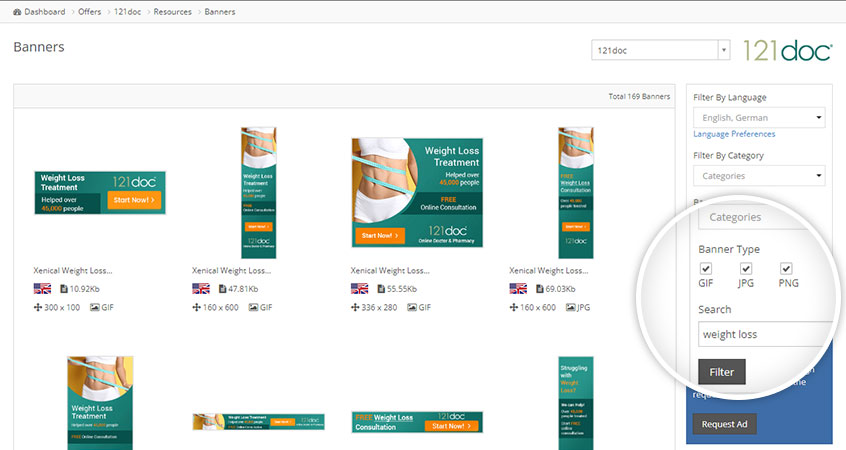Click dimensions icon beside 336 x 280
The width and height of the screenshot is (846, 450).
pos(355,307)
